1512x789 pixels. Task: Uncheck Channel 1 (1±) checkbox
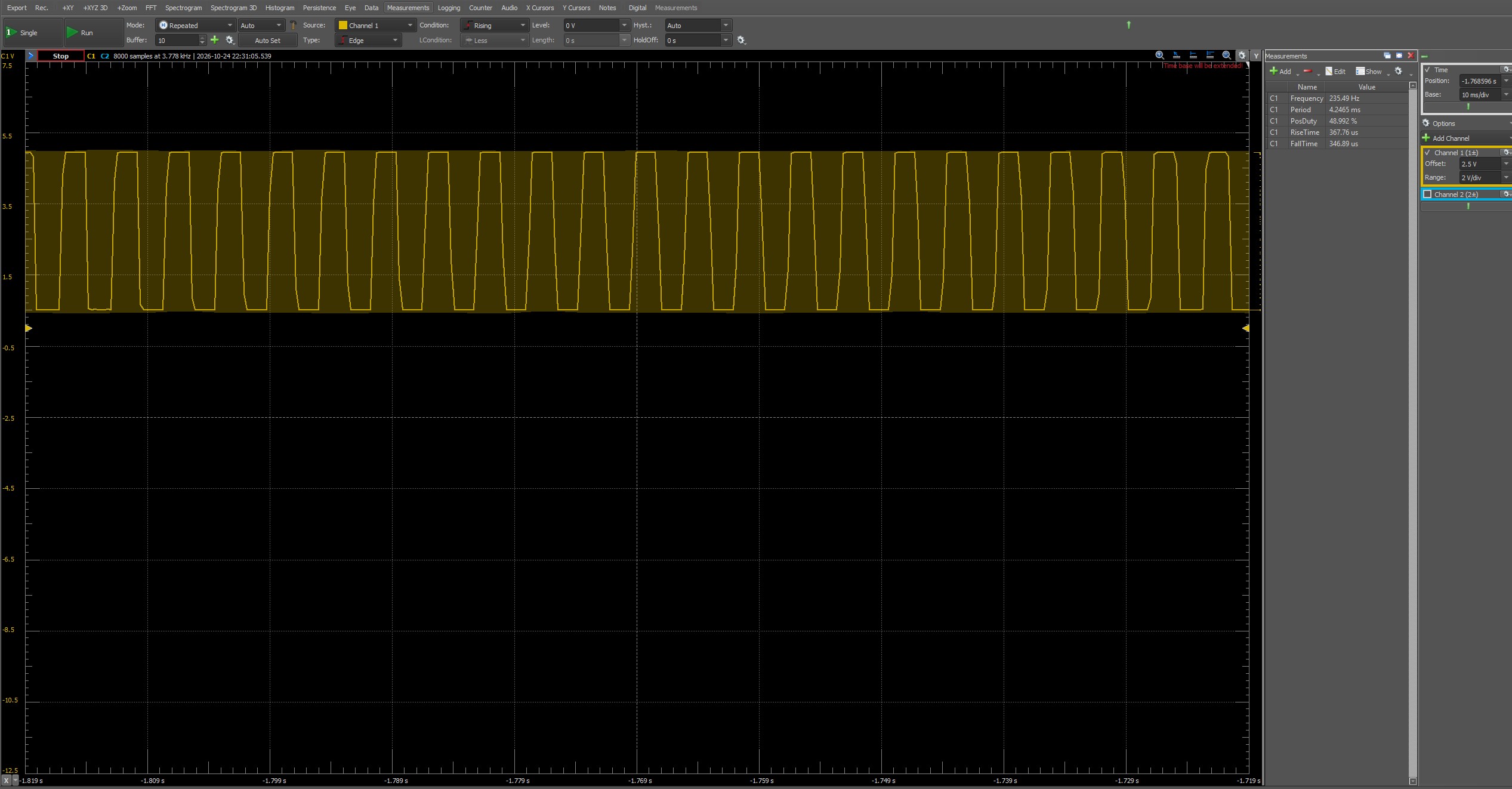(1427, 153)
